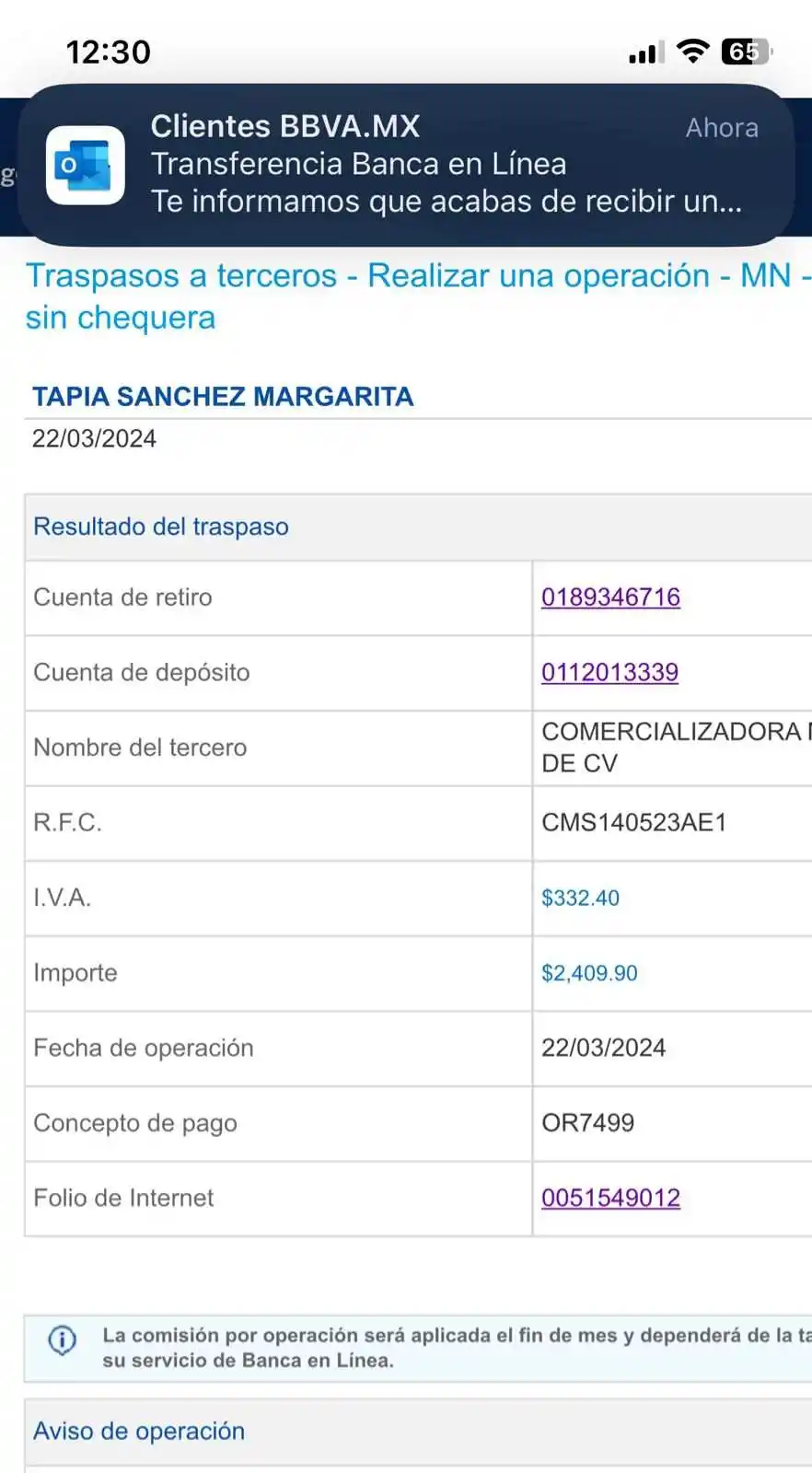This screenshot has width=812, height=1473.
Task: Tap the I.V.A. amount $332.40
Action: 580,898
